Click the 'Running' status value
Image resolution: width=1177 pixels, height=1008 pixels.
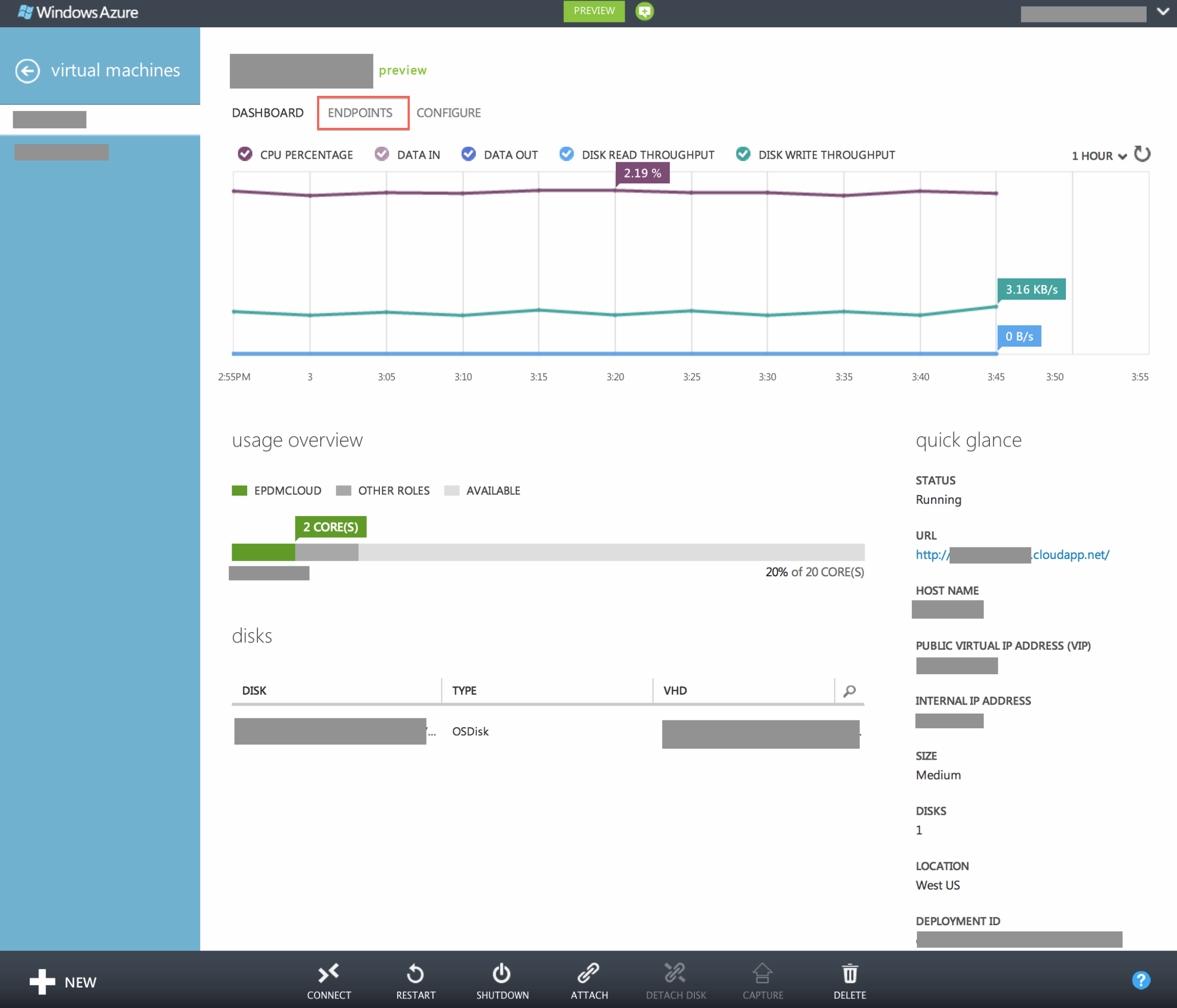[939, 500]
